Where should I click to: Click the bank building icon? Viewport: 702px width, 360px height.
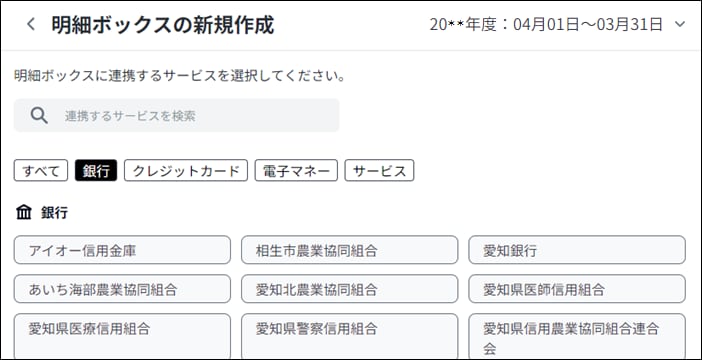(24, 212)
